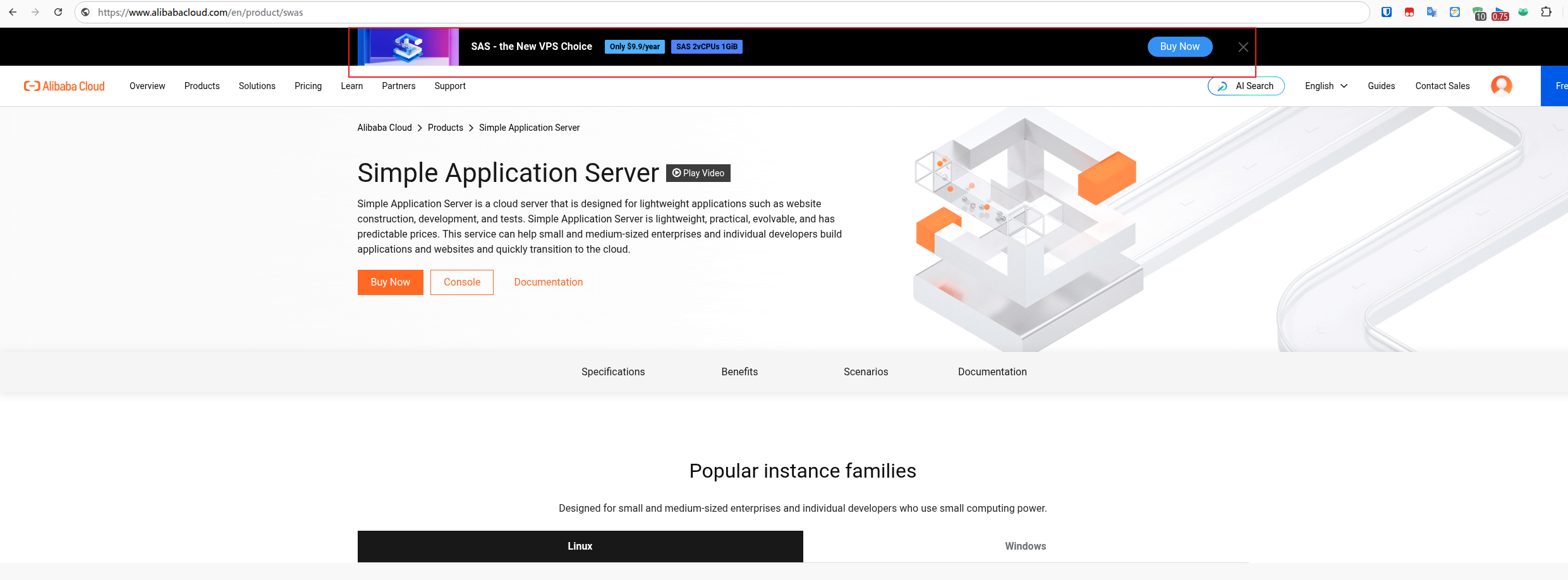Open the browser Extensions puzzle icon
Viewport: 1568px width, 580px height.
(1547, 12)
